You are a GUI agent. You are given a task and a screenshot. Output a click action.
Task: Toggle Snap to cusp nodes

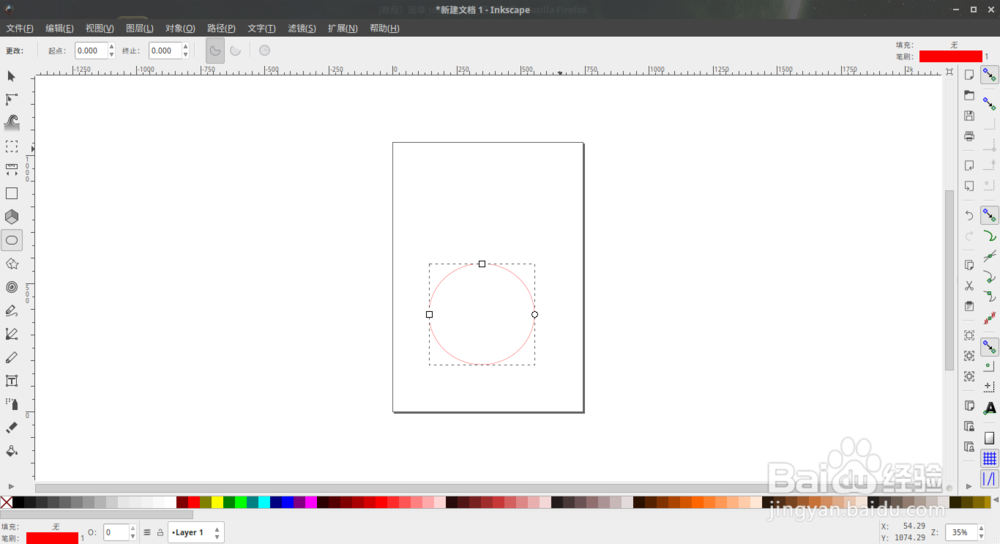pos(989,277)
